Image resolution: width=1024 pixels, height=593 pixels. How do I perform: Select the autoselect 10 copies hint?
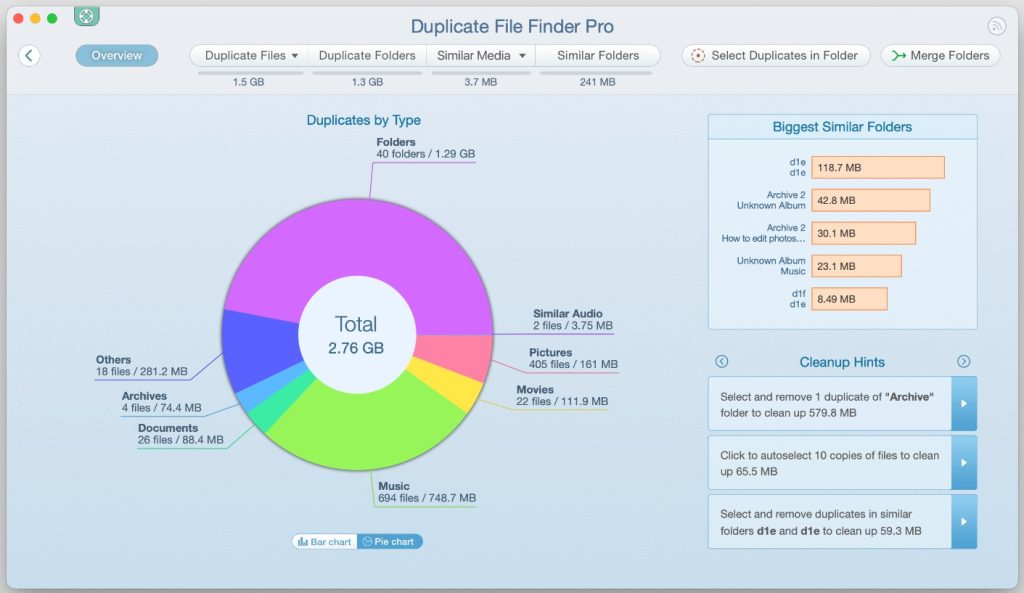pos(829,463)
